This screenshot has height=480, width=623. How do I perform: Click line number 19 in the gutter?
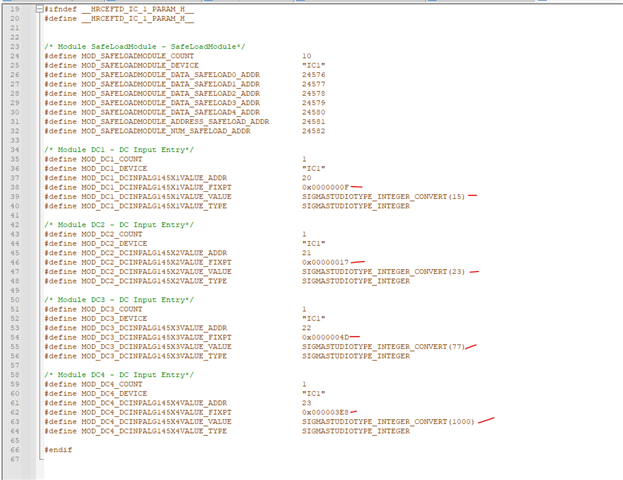tap(15, 9)
